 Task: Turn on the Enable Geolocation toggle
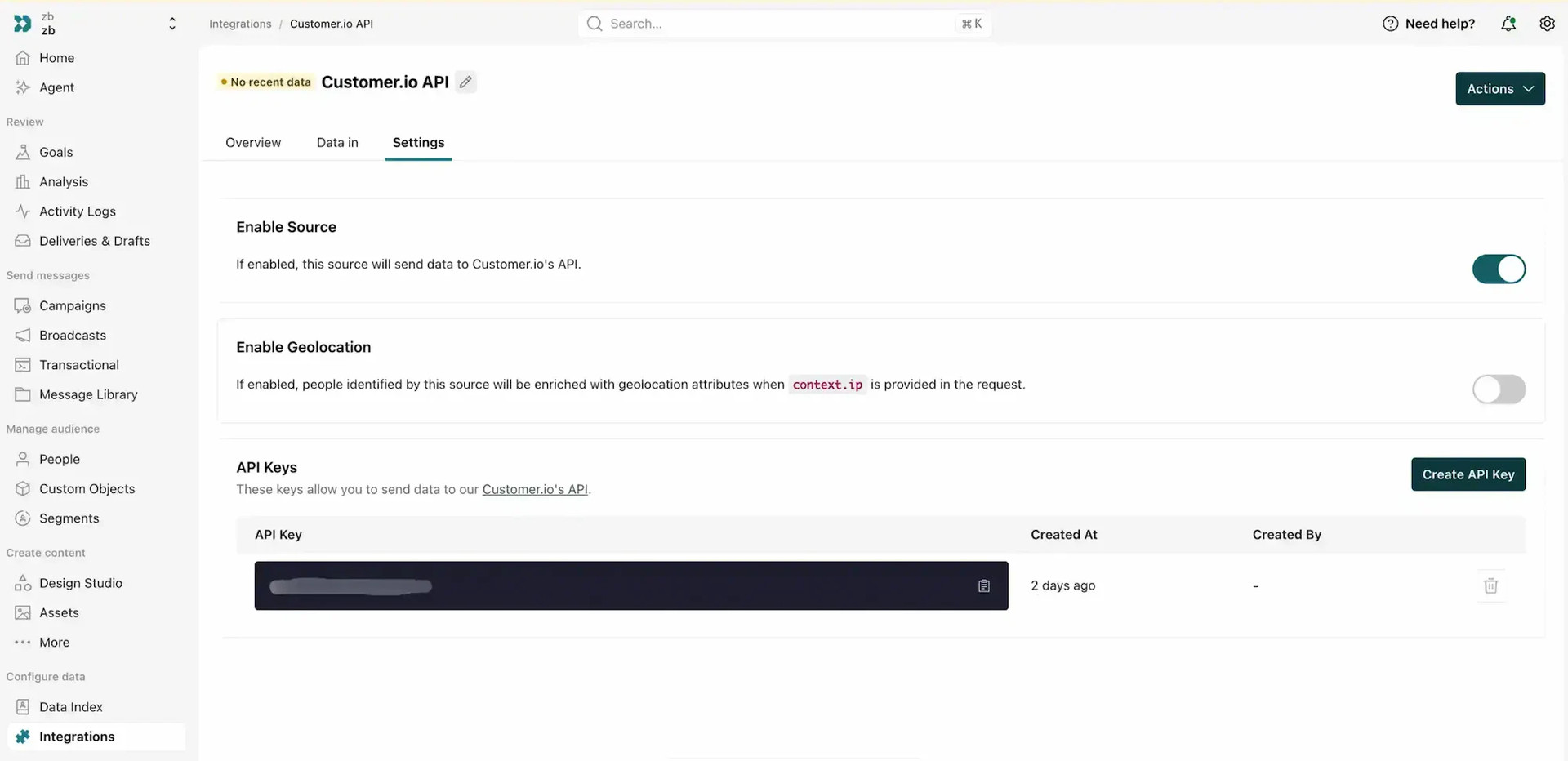(x=1499, y=389)
